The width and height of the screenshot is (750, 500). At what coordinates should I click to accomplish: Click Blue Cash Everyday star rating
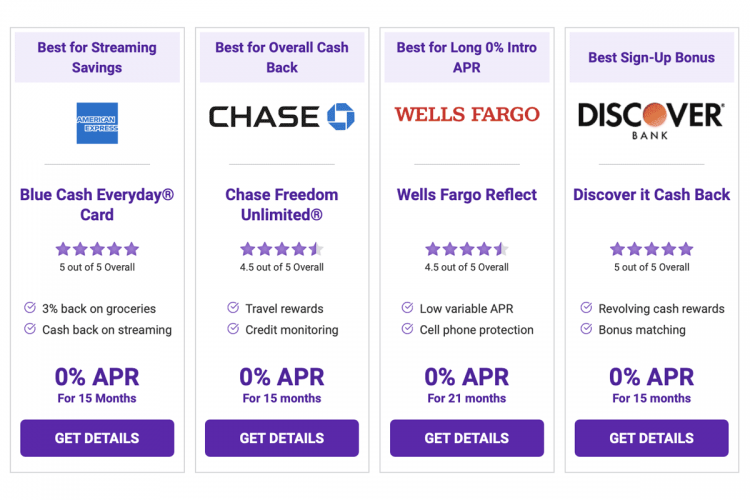click(97, 249)
